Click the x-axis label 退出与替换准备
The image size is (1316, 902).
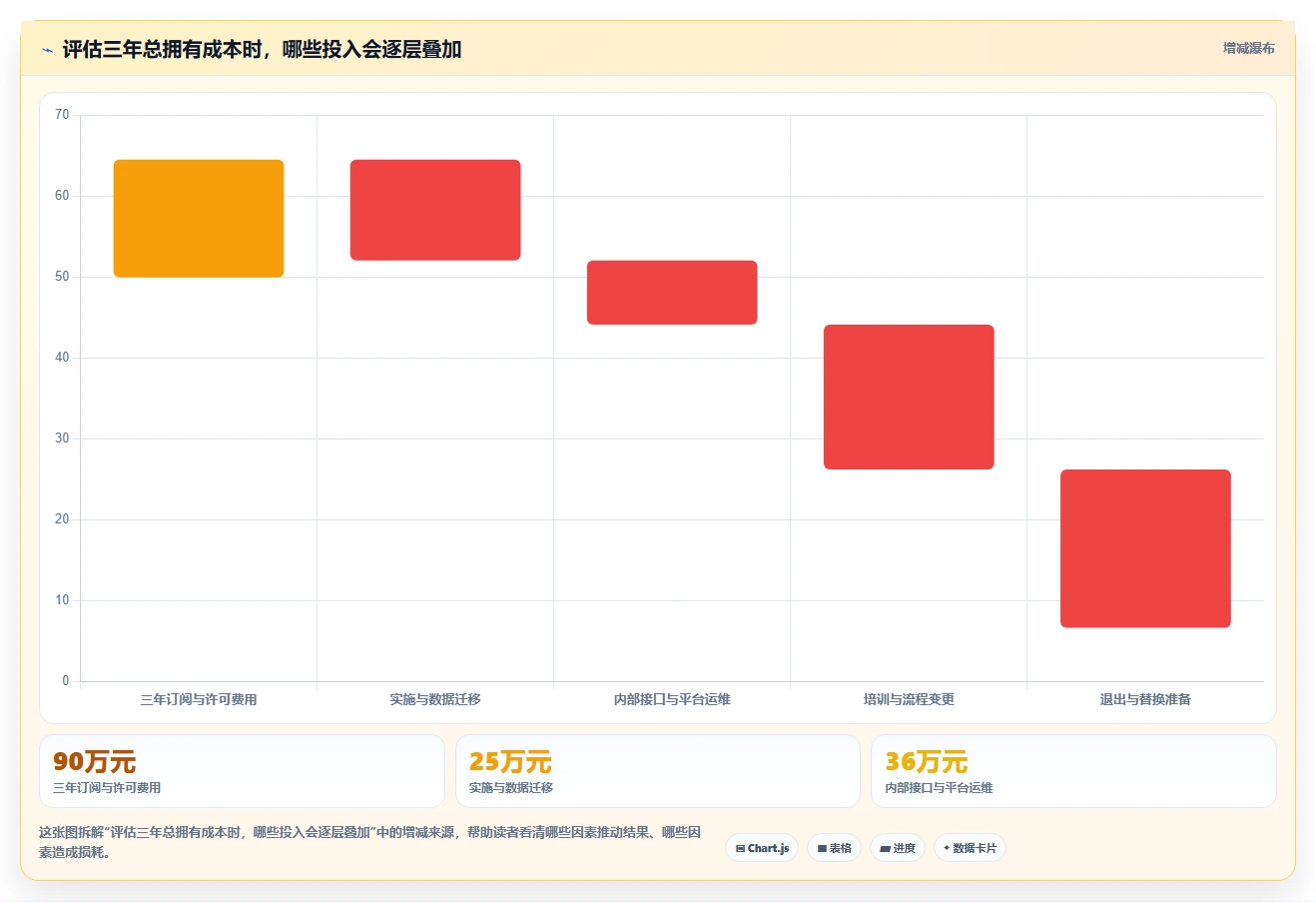[x=1145, y=699]
